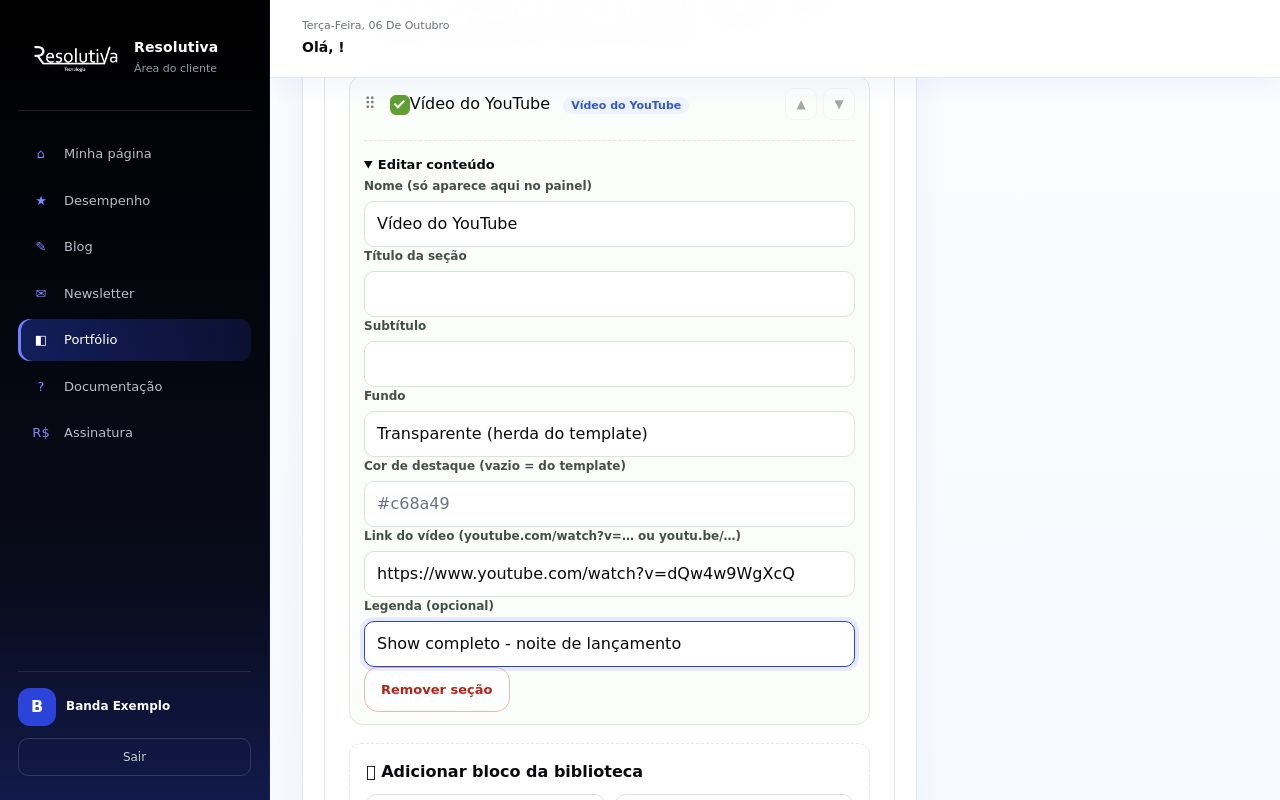Click the star icon beside Desempenho
1280x800 pixels.
[41, 201]
